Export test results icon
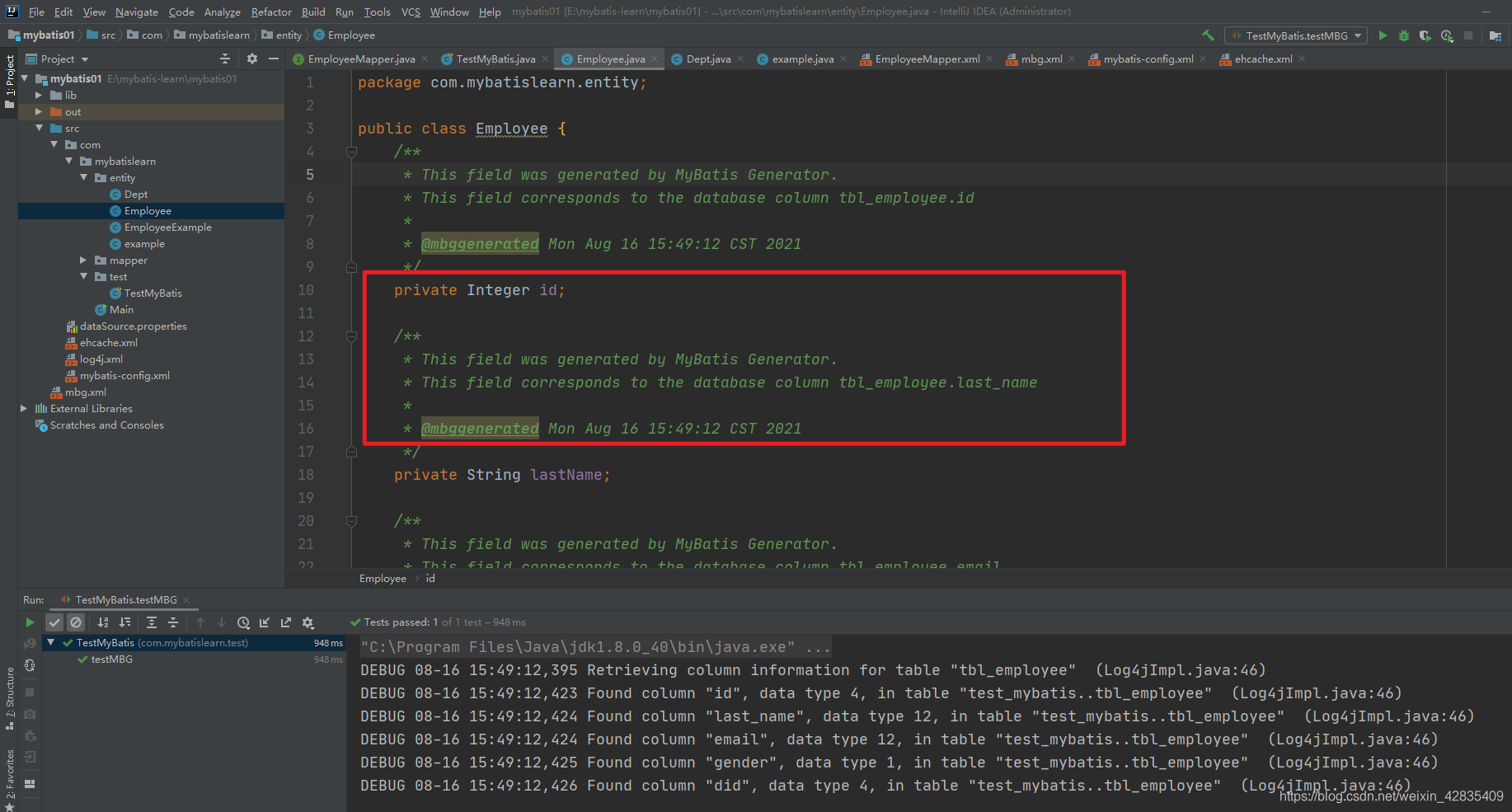The height and width of the screenshot is (812, 1512). click(286, 622)
